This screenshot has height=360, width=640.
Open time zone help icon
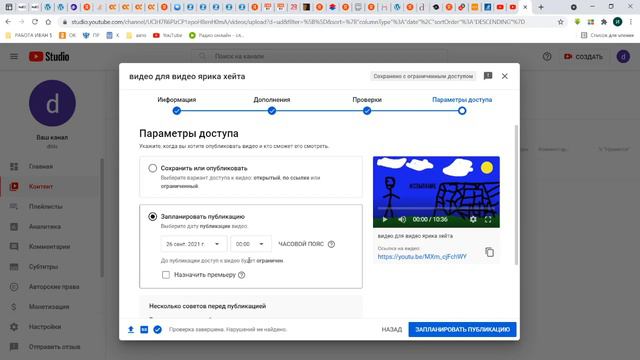pyautogui.click(x=331, y=244)
